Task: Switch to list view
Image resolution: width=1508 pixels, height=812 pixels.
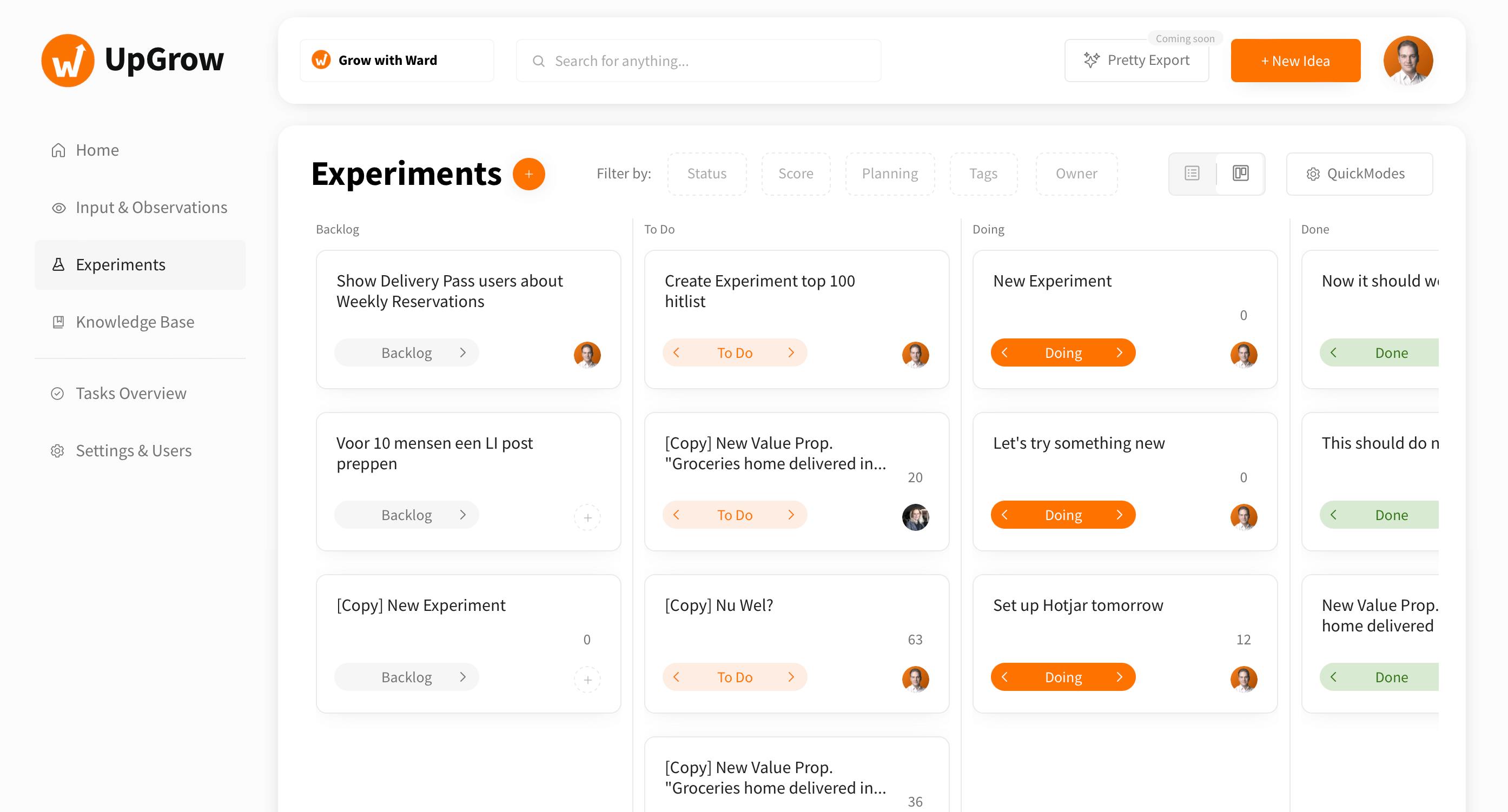Action: (x=1192, y=174)
